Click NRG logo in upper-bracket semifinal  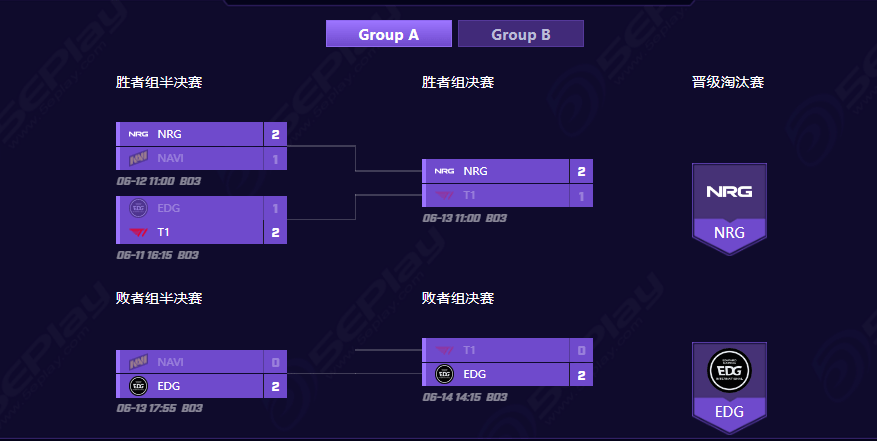click(138, 134)
